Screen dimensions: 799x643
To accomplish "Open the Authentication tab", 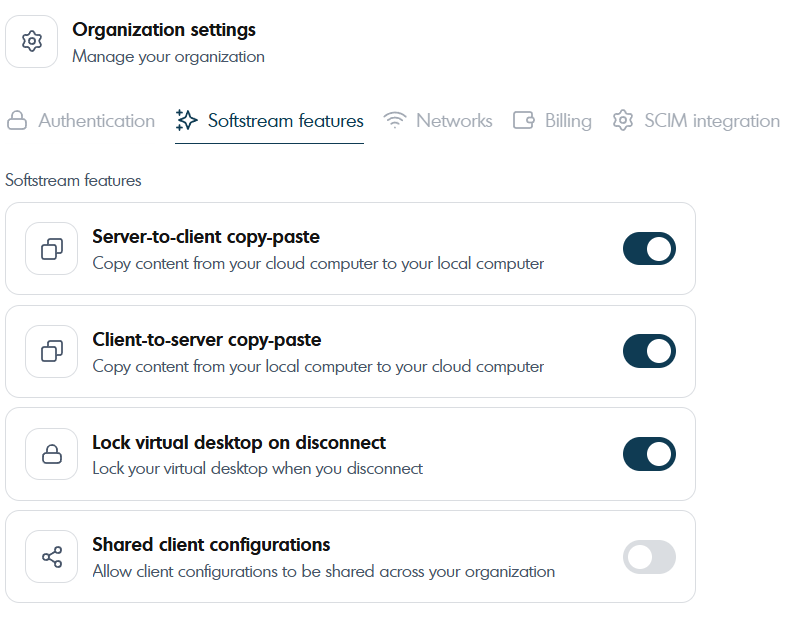I will pyautogui.click(x=81, y=121).
